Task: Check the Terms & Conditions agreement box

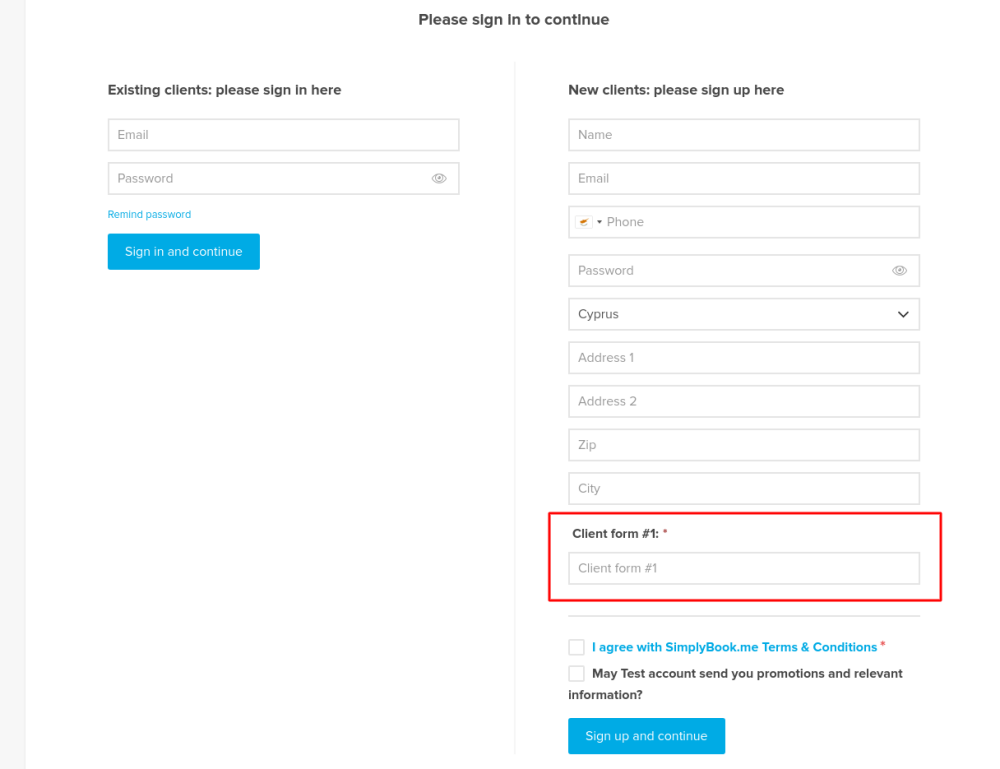Action: (x=576, y=647)
